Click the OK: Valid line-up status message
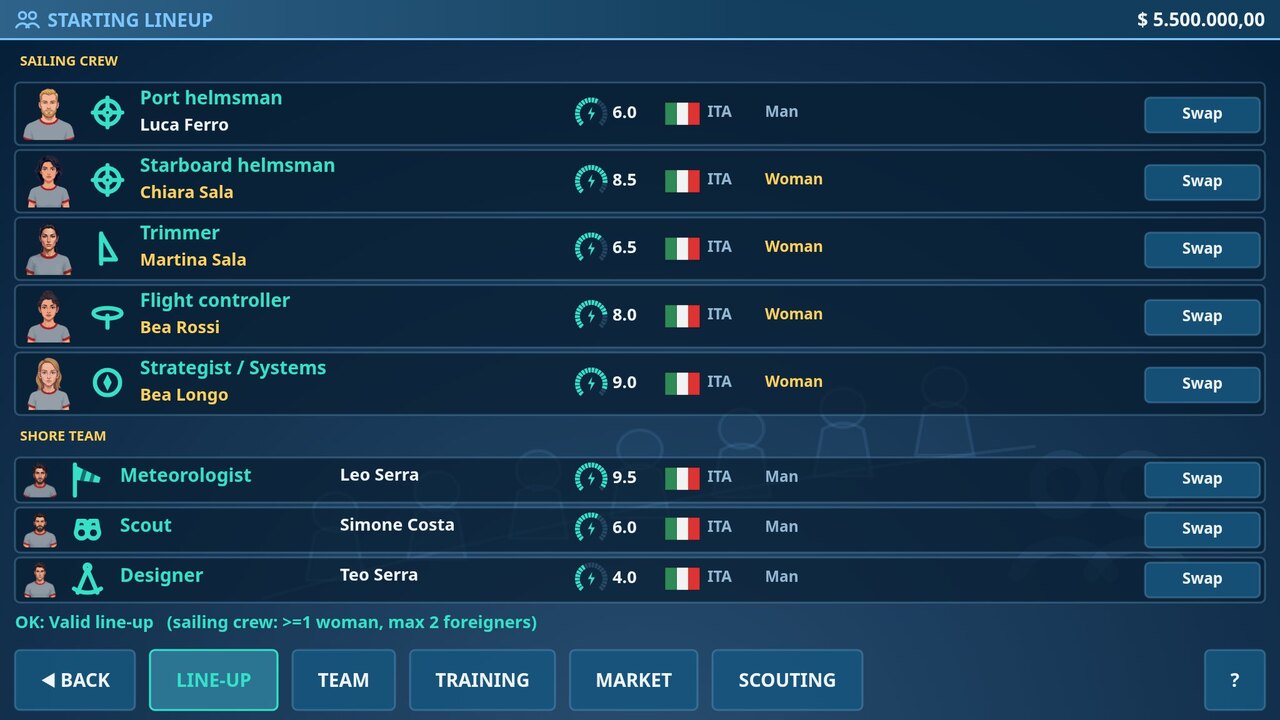This screenshot has width=1280, height=720. point(276,622)
